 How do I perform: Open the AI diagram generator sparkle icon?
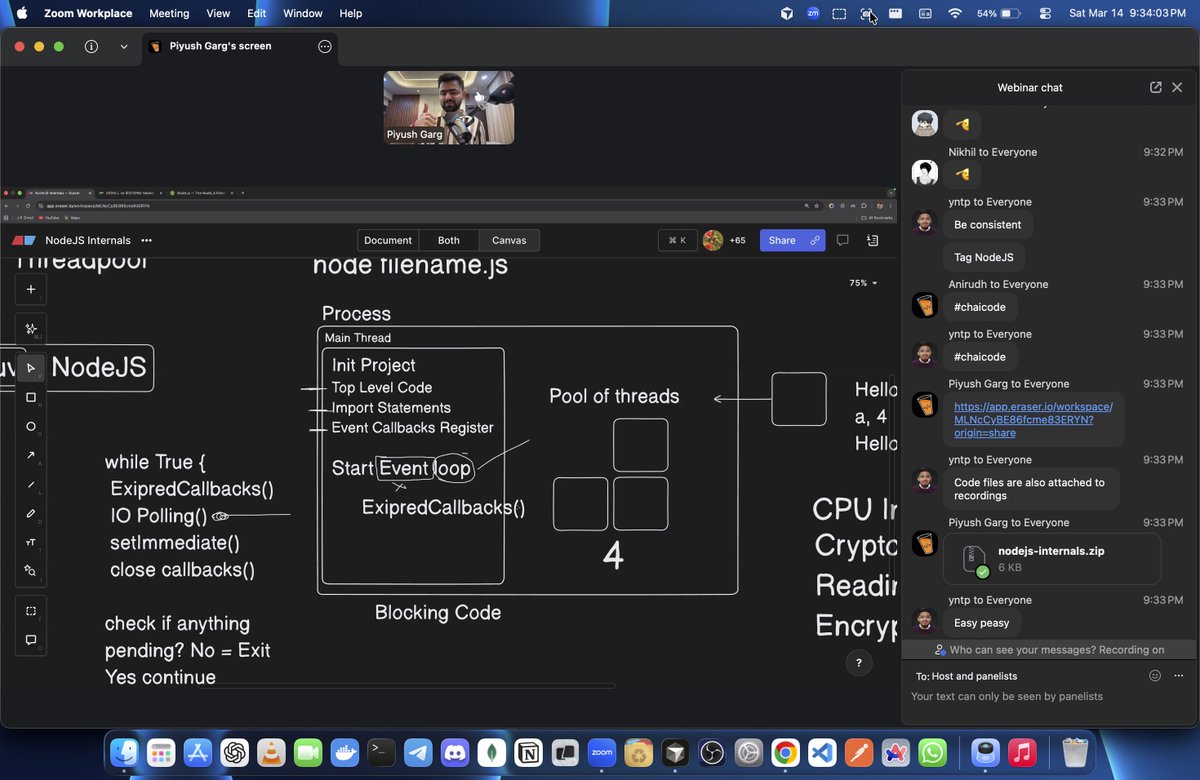(x=30, y=328)
